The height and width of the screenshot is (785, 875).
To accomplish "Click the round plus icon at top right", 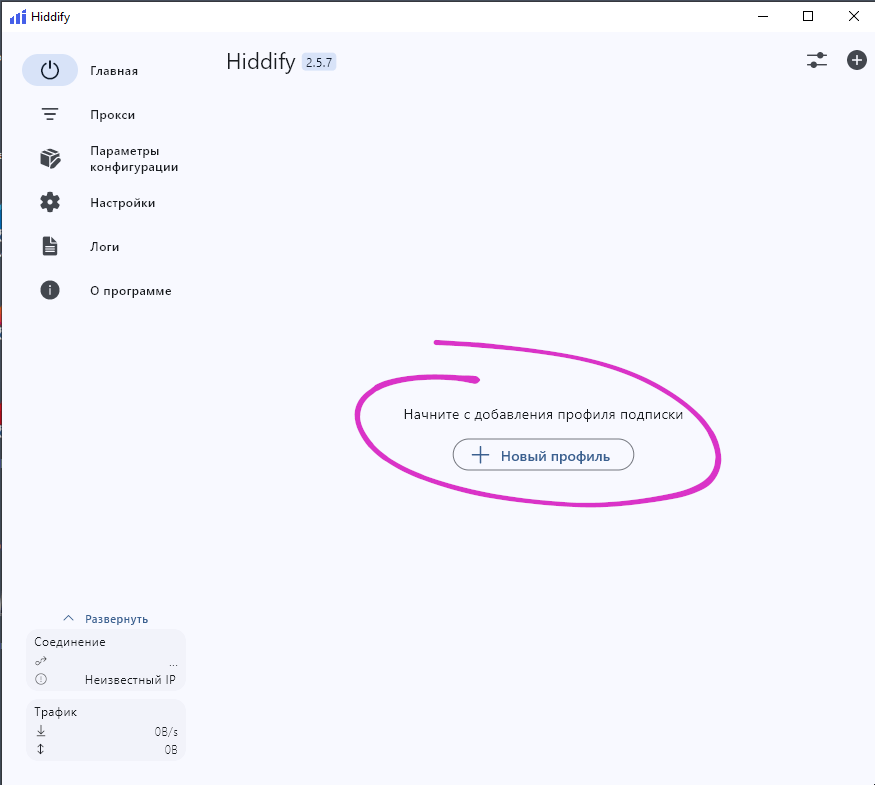I will pos(857,61).
